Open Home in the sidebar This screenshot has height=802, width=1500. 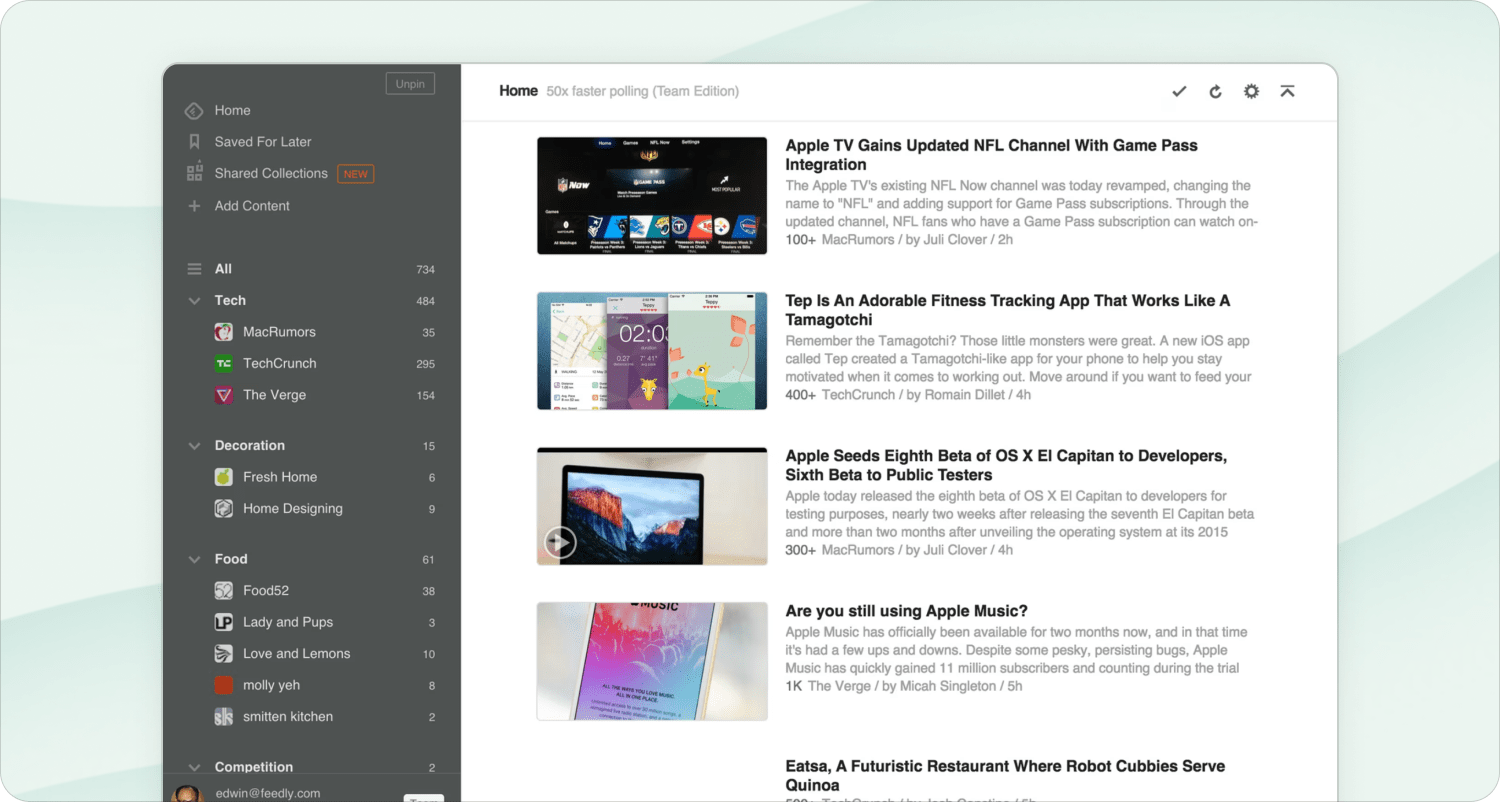point(233,110)
